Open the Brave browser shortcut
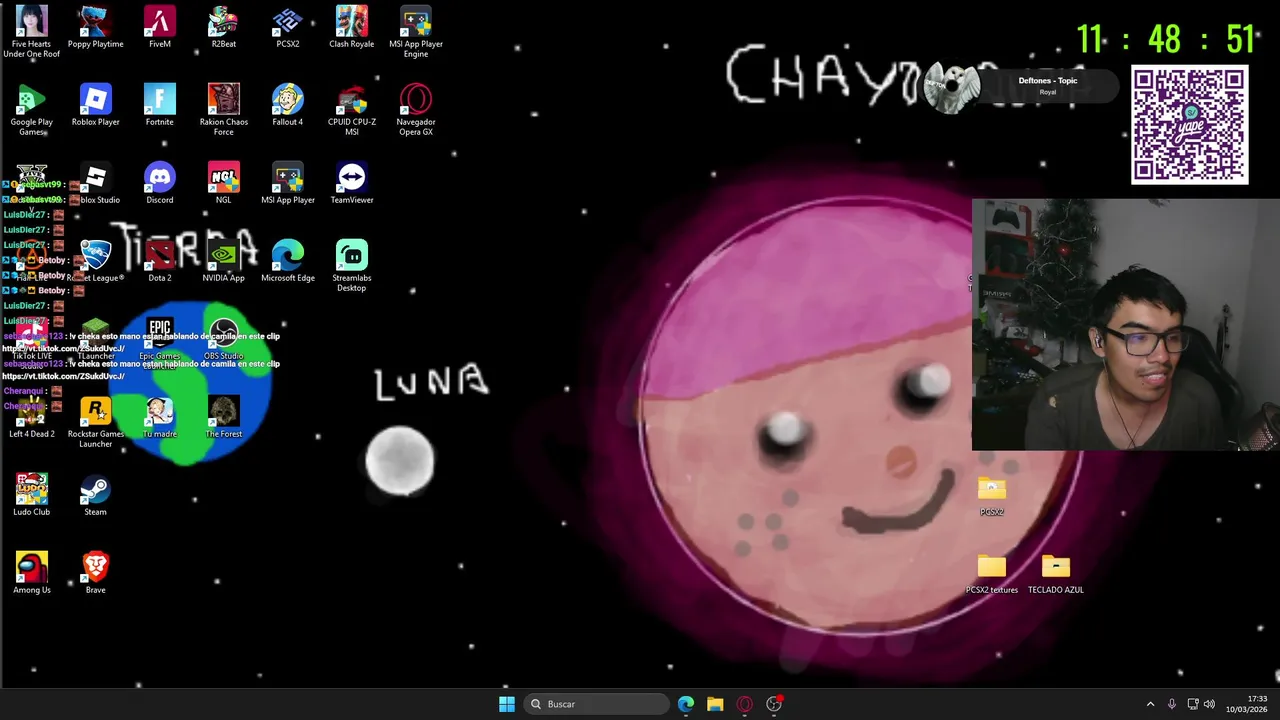Screen dimensions: 1280x720 [x=96, y=573]
